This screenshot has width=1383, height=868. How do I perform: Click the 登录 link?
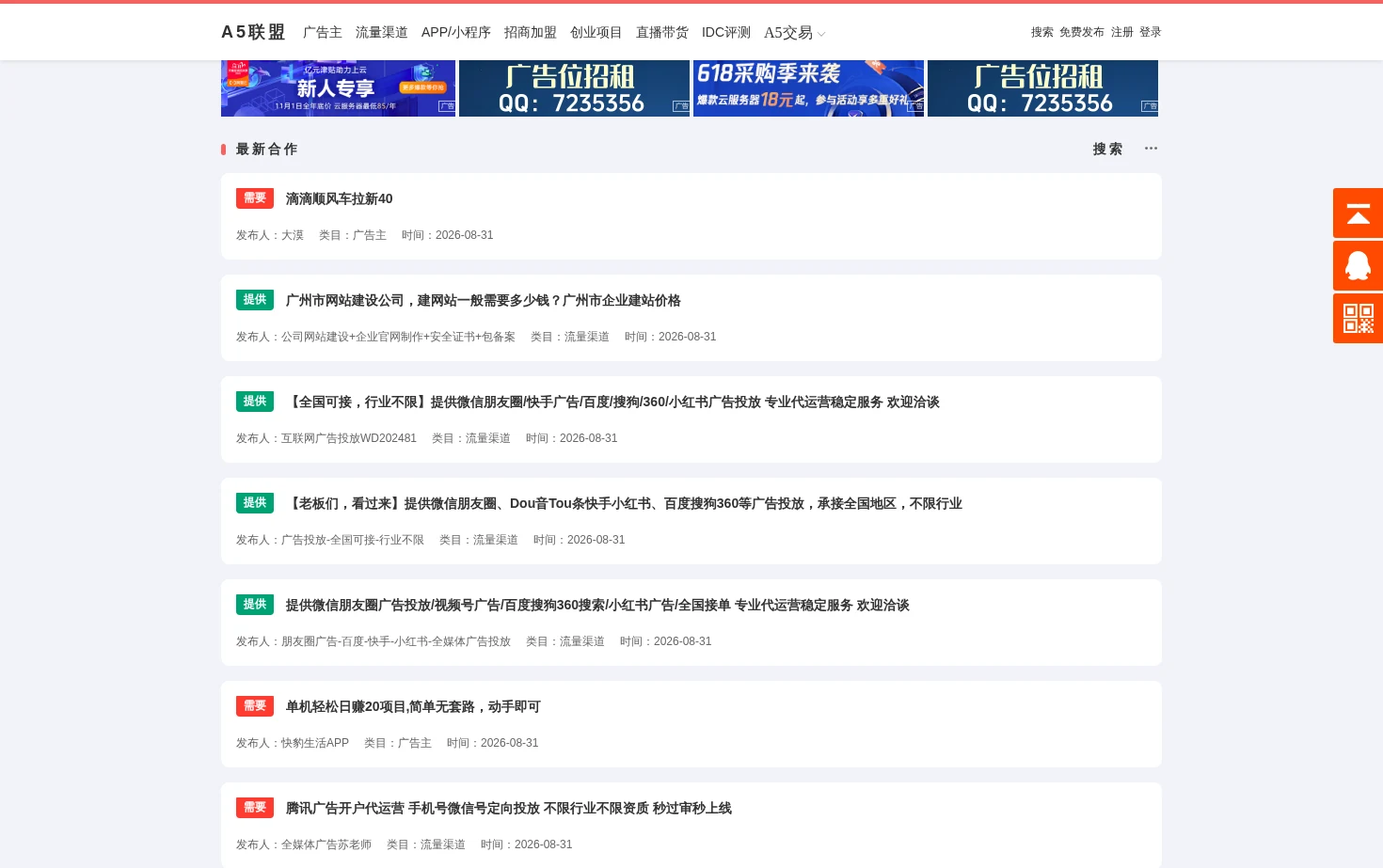(1151, 32)
